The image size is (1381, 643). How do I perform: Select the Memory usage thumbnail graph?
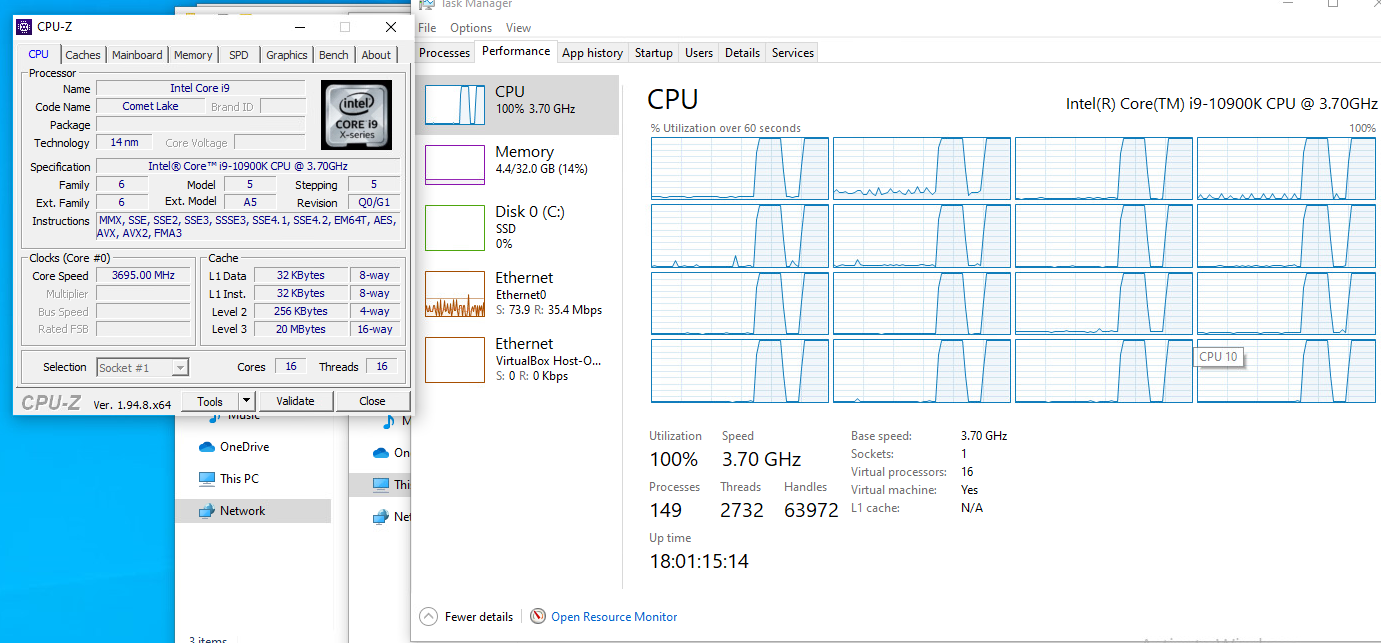[455, 165]
